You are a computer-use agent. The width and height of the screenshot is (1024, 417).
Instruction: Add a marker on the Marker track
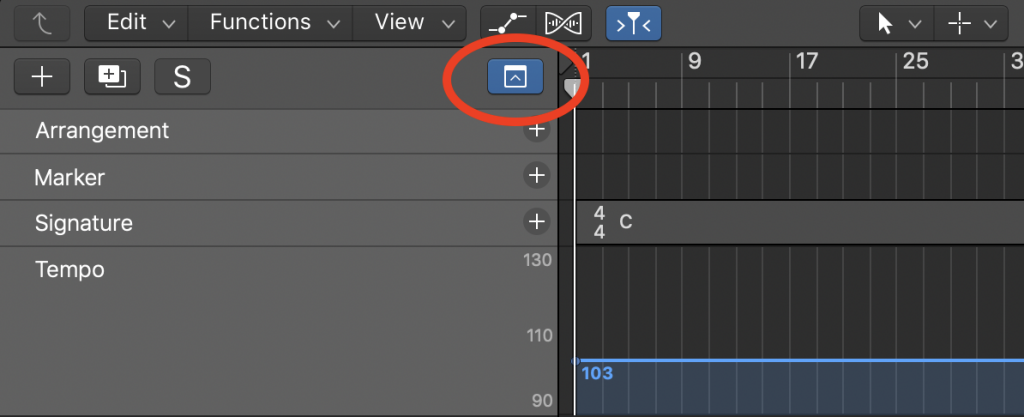(x=536, y=176)
